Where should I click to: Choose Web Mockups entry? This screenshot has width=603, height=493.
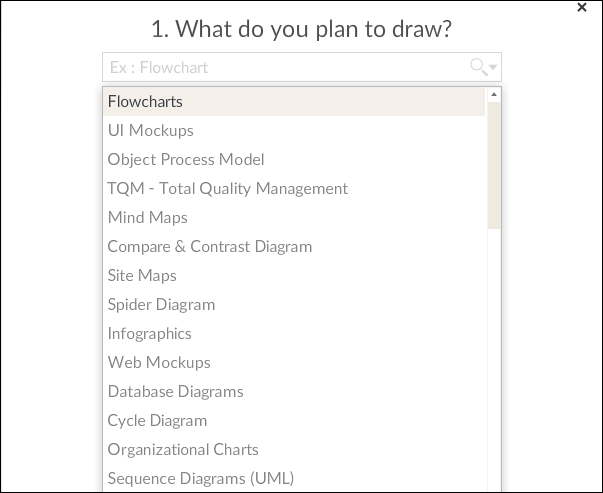click(x=294, y=363)
